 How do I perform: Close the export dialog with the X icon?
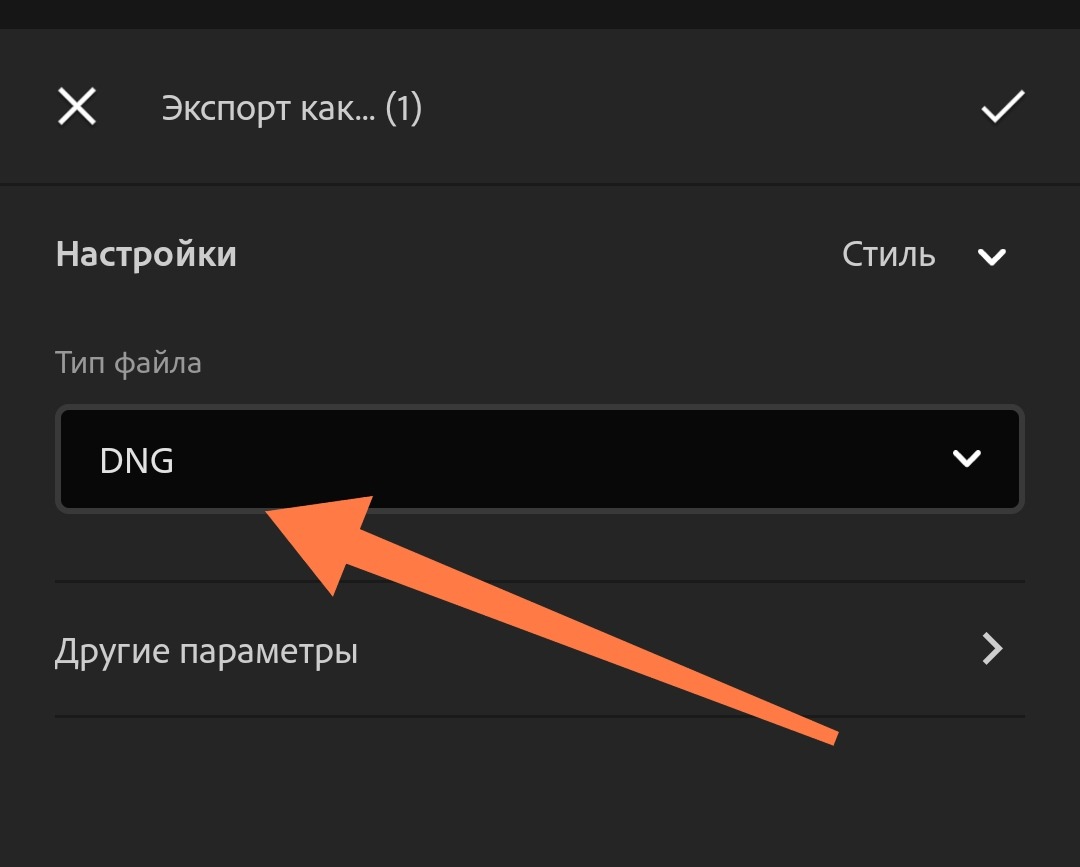click(x=76, y=107)
